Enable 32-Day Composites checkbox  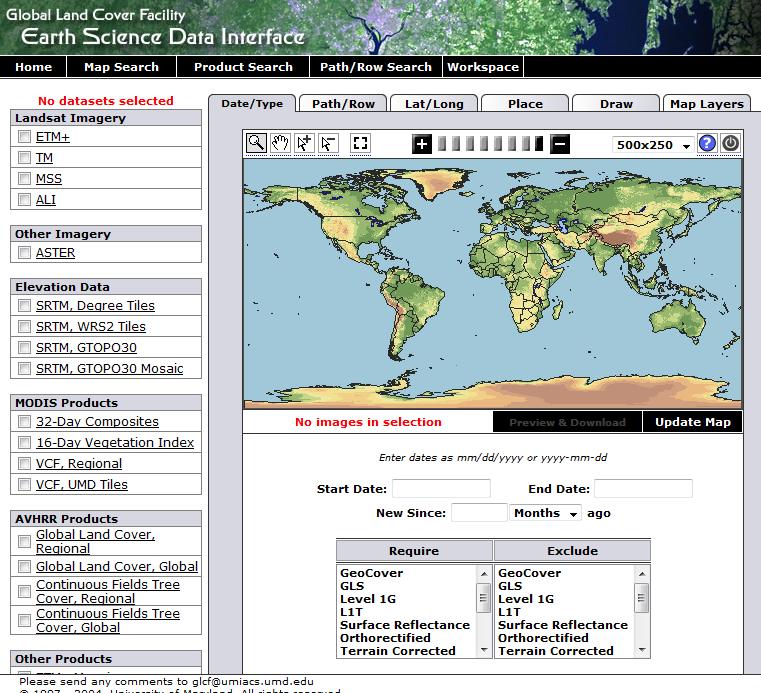24,421
